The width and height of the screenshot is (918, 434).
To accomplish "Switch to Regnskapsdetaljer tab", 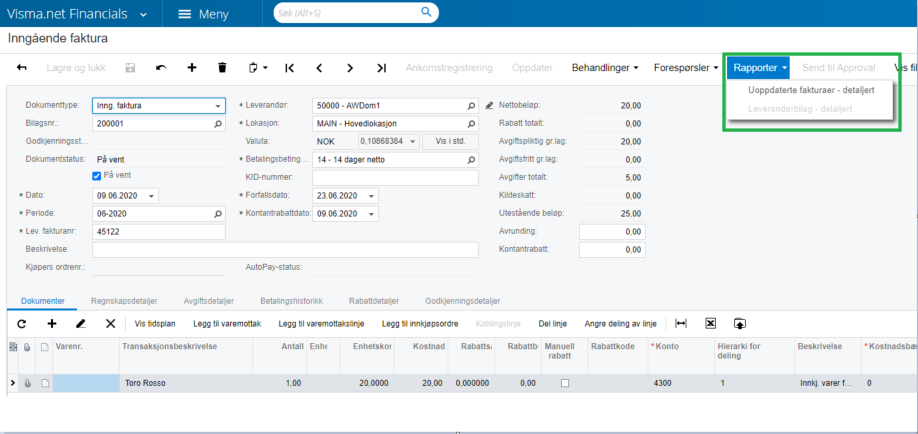I will pyautogui.click(x=124, y=301).
